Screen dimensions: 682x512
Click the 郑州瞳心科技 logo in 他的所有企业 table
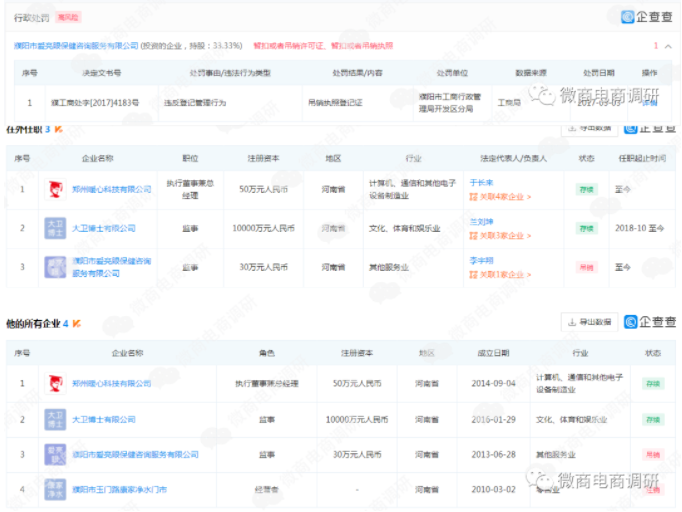[56, 383]
